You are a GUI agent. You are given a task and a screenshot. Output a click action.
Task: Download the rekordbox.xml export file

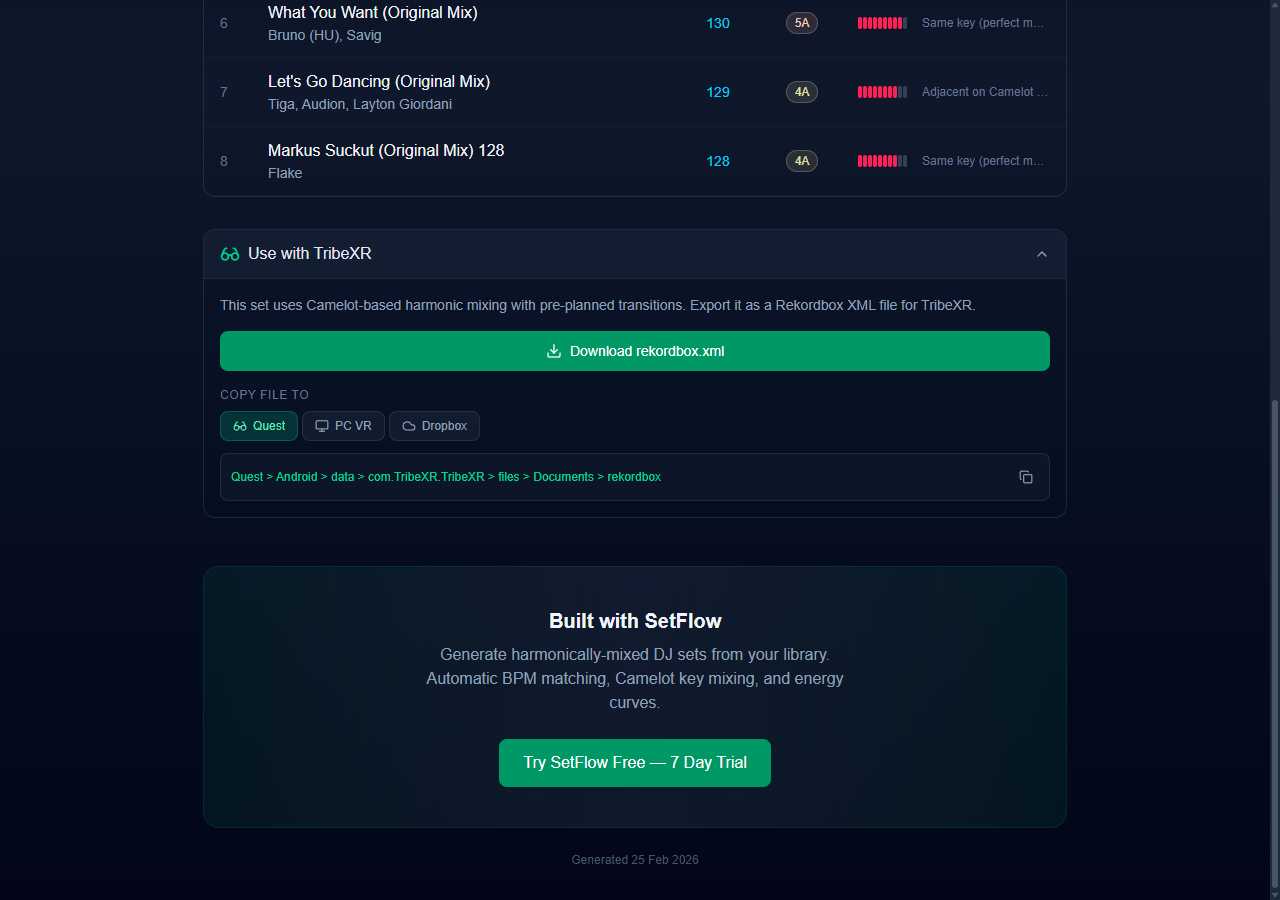(x=635, y=351)
